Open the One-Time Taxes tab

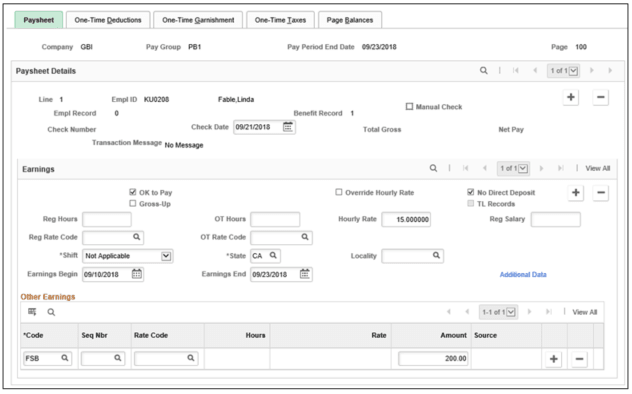(x=281, y=20)
